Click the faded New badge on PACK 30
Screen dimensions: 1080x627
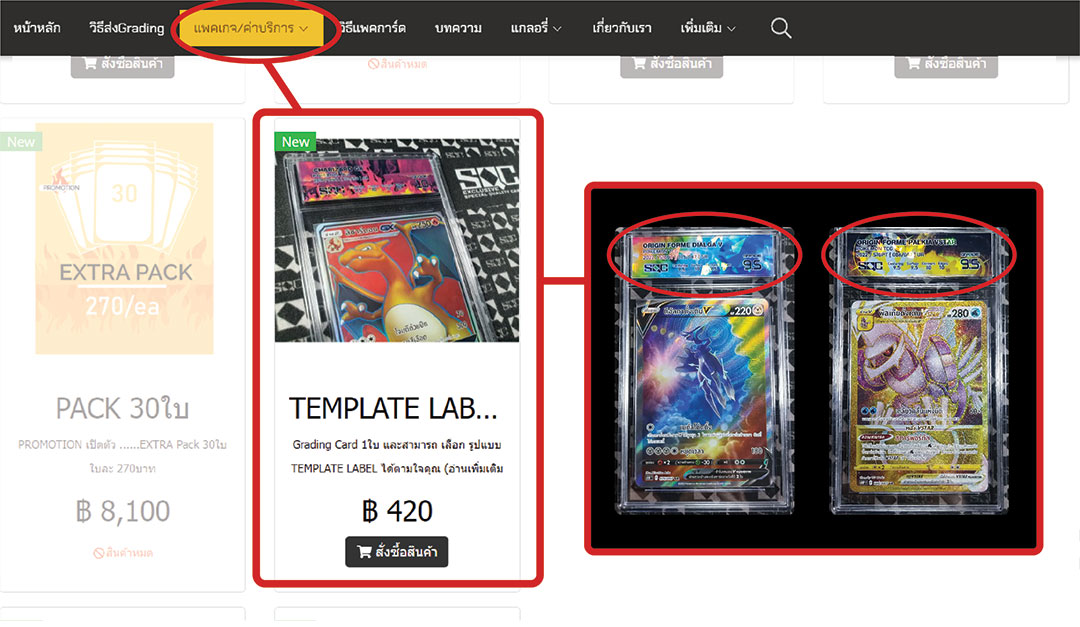[21, 142]
